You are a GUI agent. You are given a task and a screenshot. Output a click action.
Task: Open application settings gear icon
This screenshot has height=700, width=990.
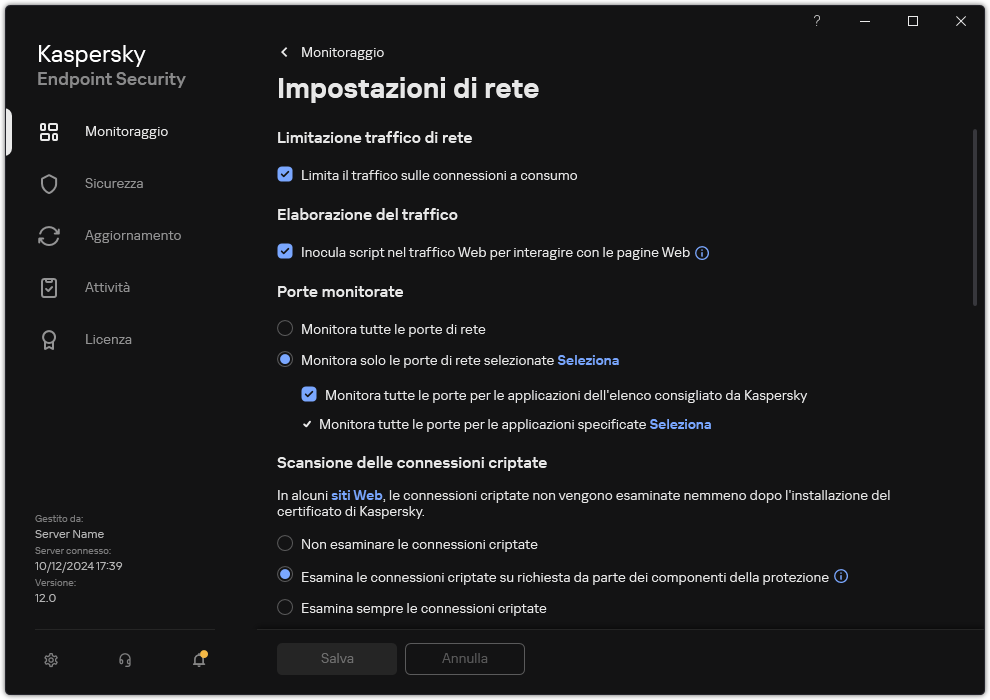coord(50,660)
